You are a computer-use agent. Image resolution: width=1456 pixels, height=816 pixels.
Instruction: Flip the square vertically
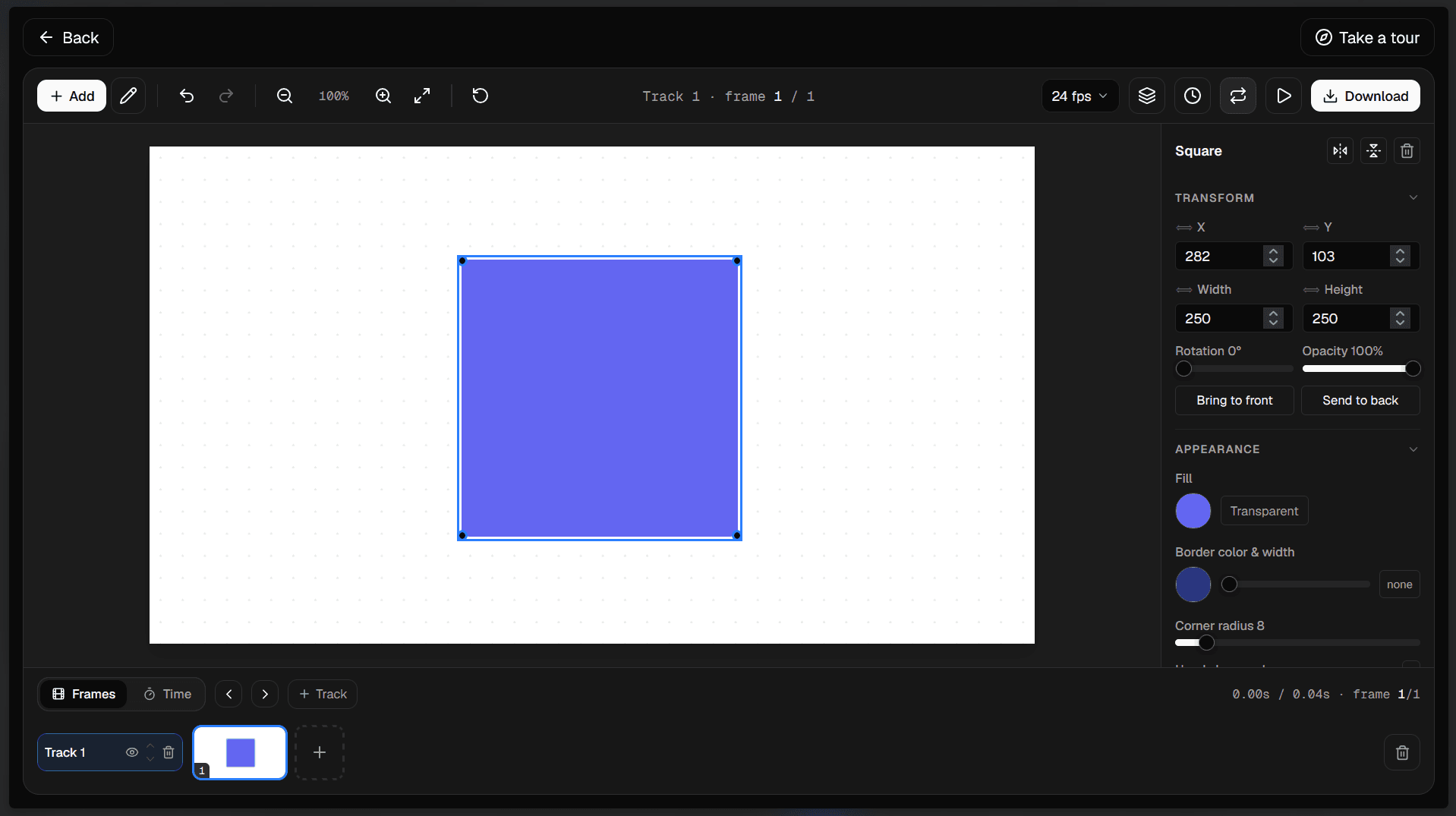coord(1374,151)
